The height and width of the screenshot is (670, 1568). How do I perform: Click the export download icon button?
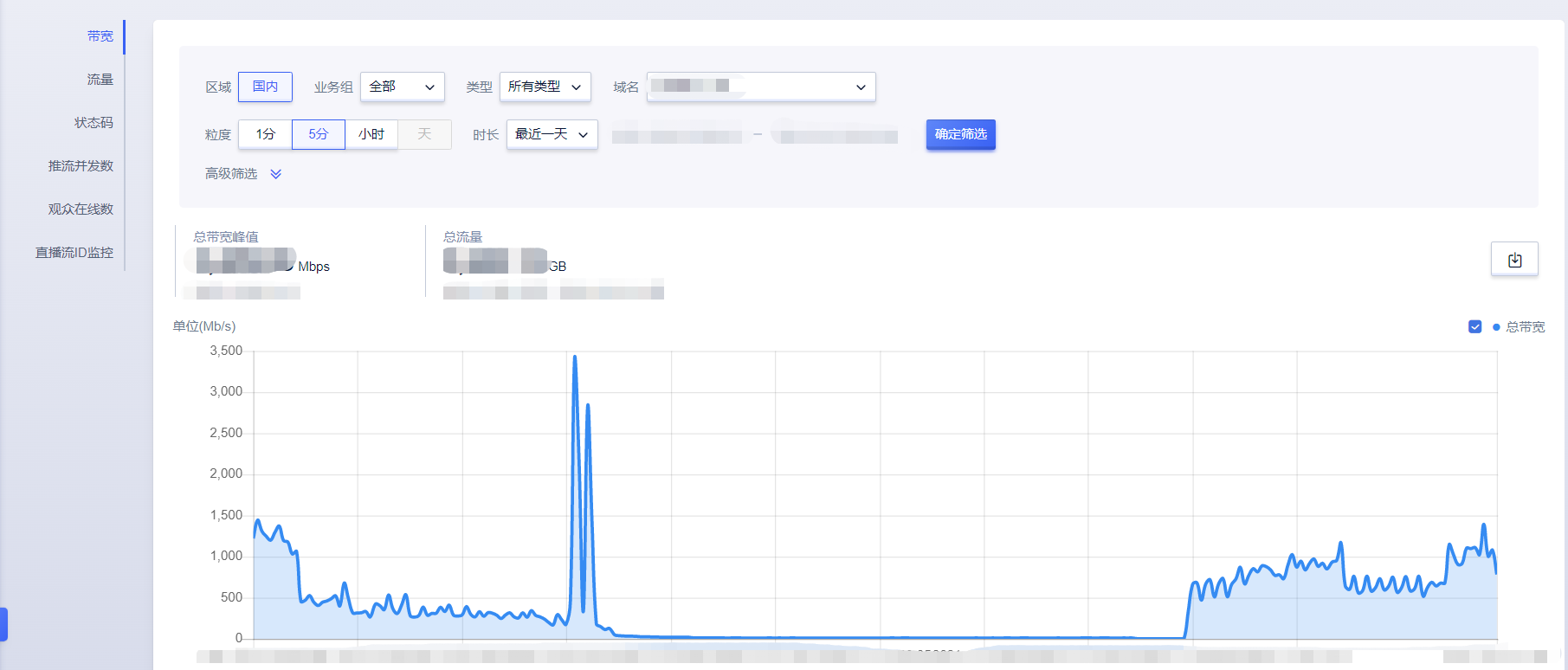(1514, 260)
